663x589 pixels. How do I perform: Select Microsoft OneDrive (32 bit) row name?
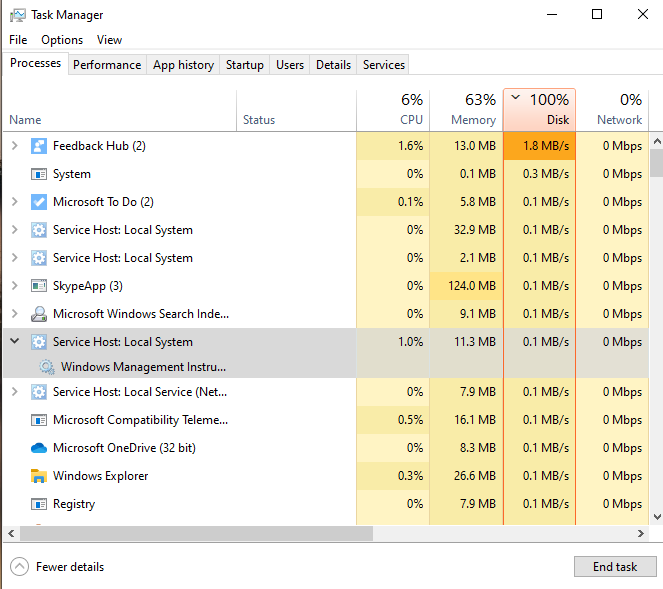(x=124, y=448)
